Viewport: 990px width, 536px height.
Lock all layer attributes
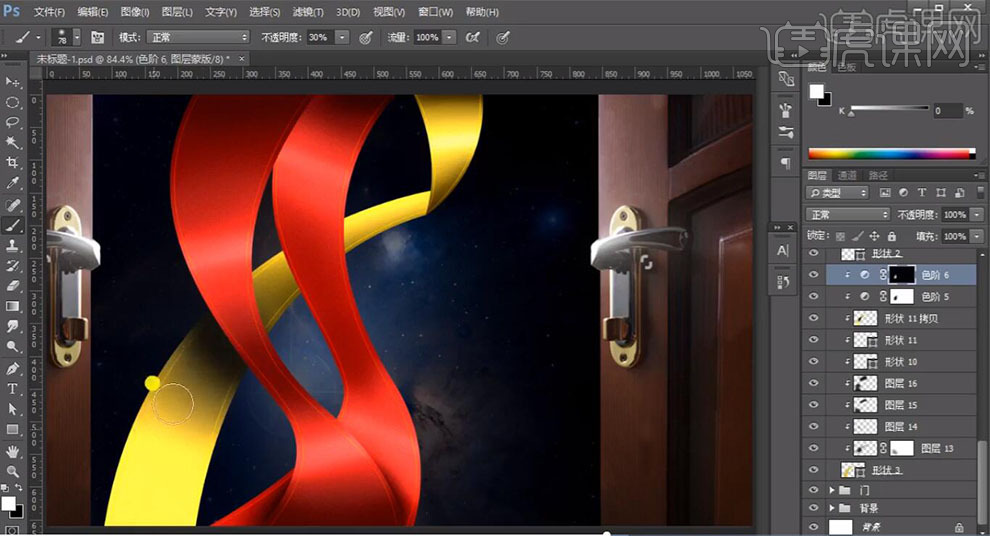892,236
